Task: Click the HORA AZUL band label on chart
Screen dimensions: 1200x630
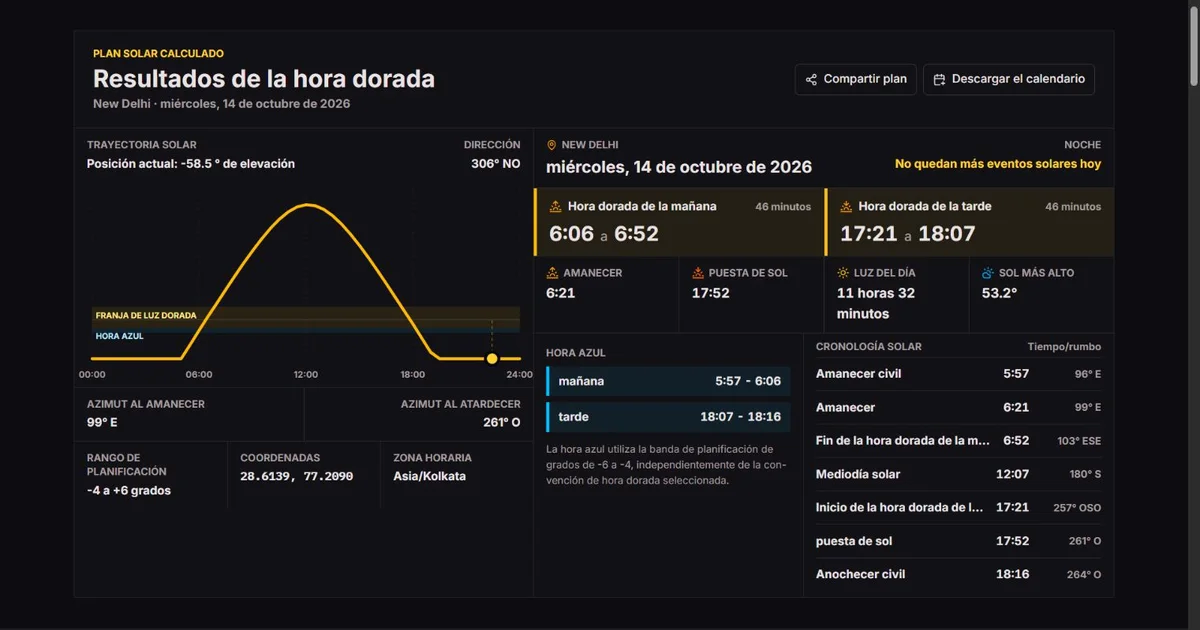Action: [x=120, y=336]
